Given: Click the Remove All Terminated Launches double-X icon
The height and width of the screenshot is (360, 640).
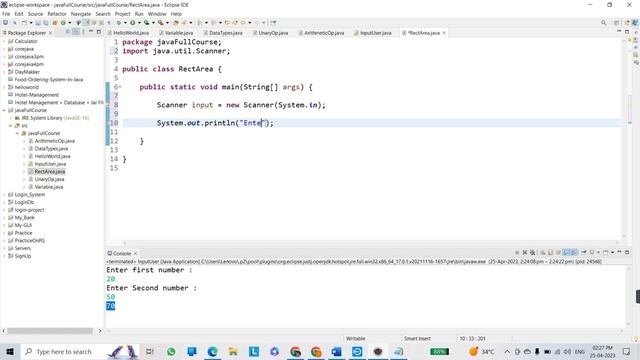Looking at the screenshot, I should click(x=532, y=253).
